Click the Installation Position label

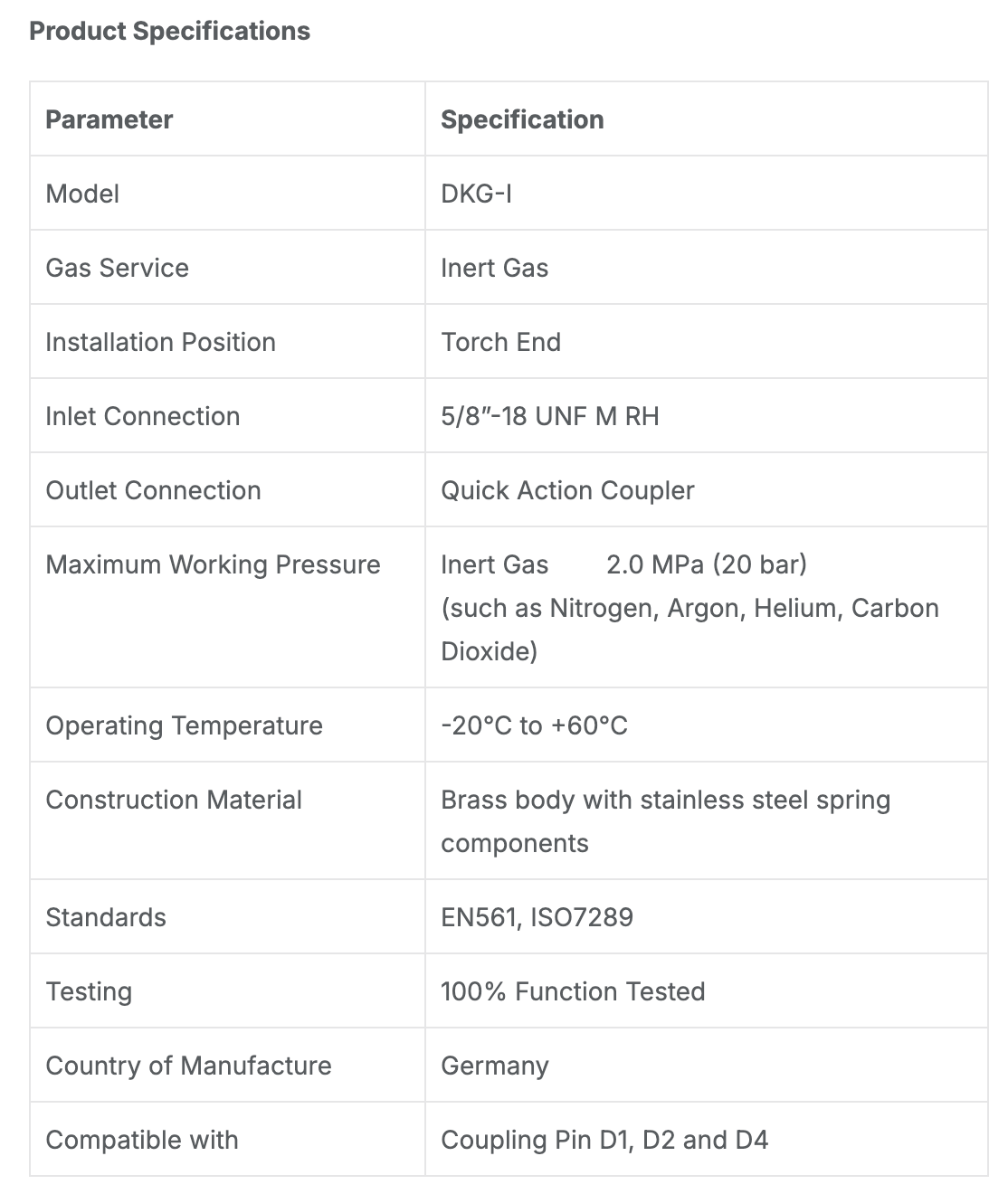[x=160, y=342]
